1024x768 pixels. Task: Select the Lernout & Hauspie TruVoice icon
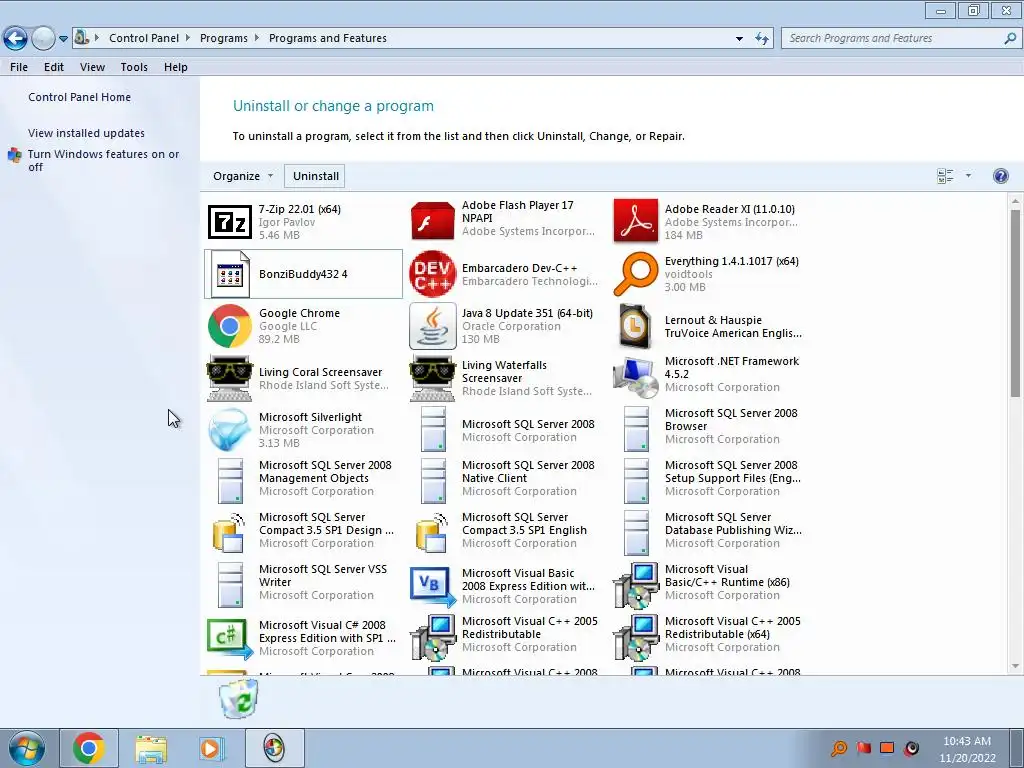[x=635, y=326]
